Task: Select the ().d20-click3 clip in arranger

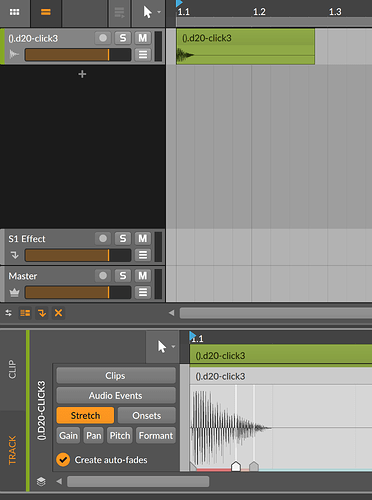Action: point(245,46)
